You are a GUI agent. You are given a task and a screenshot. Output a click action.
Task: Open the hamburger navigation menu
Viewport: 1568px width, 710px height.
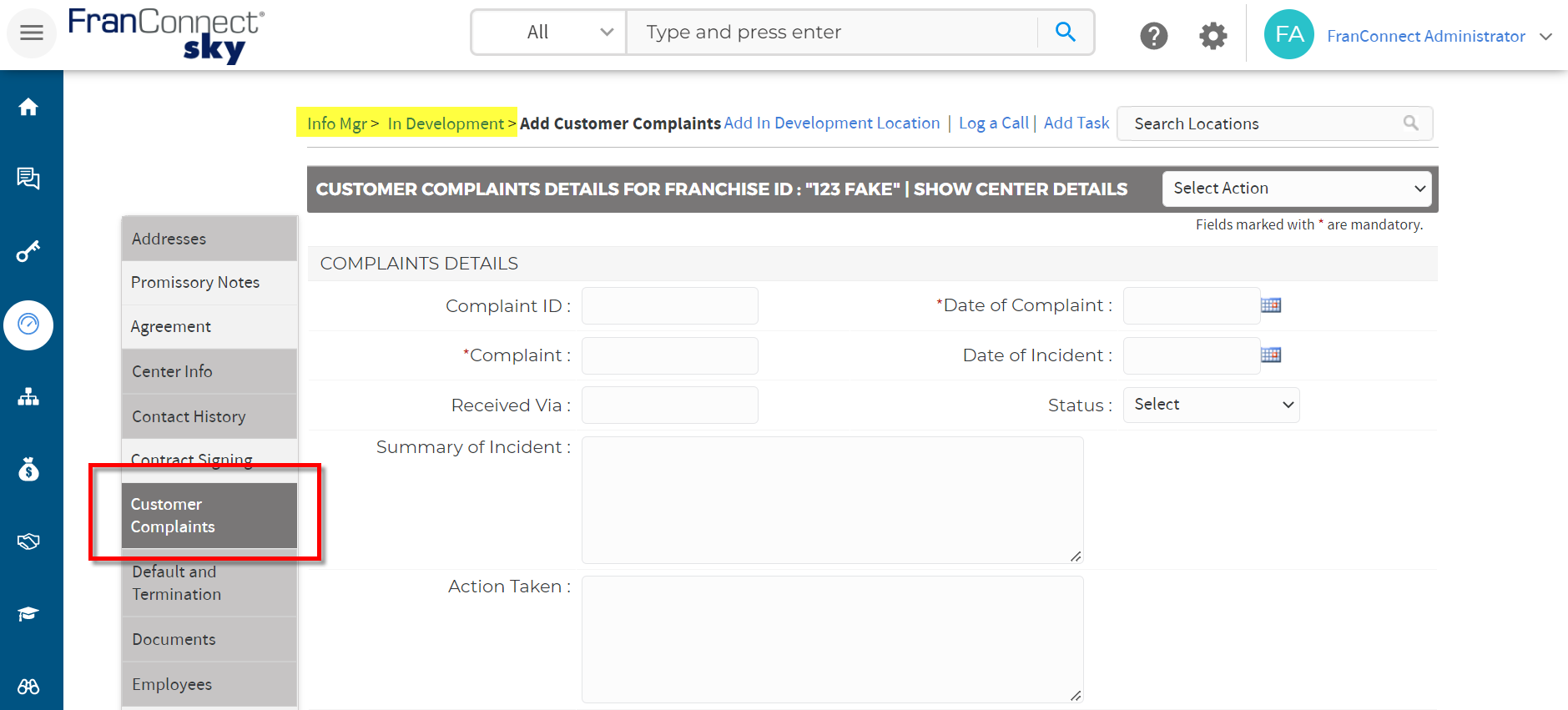(32, 33)
